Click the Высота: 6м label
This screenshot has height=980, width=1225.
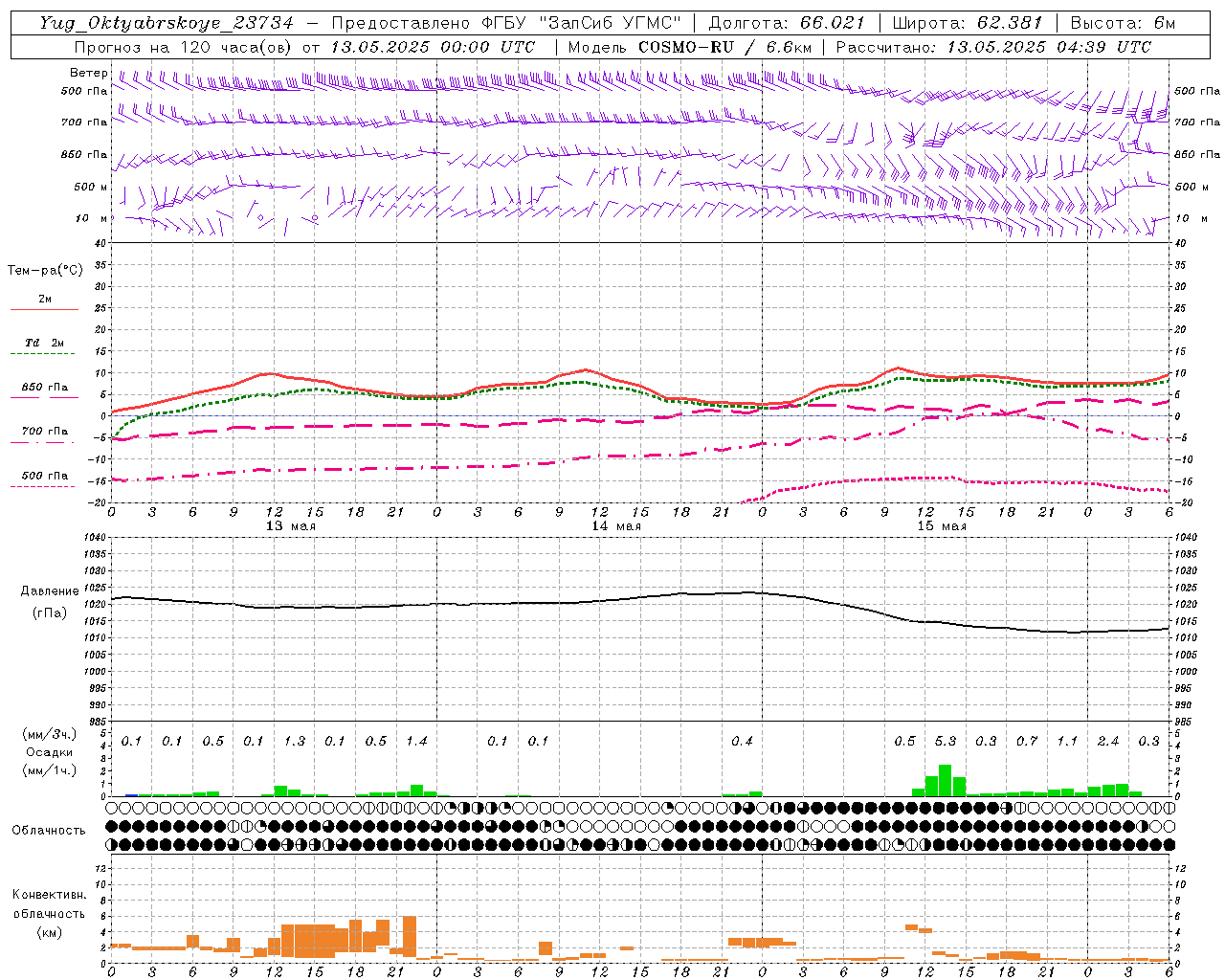1123,23
